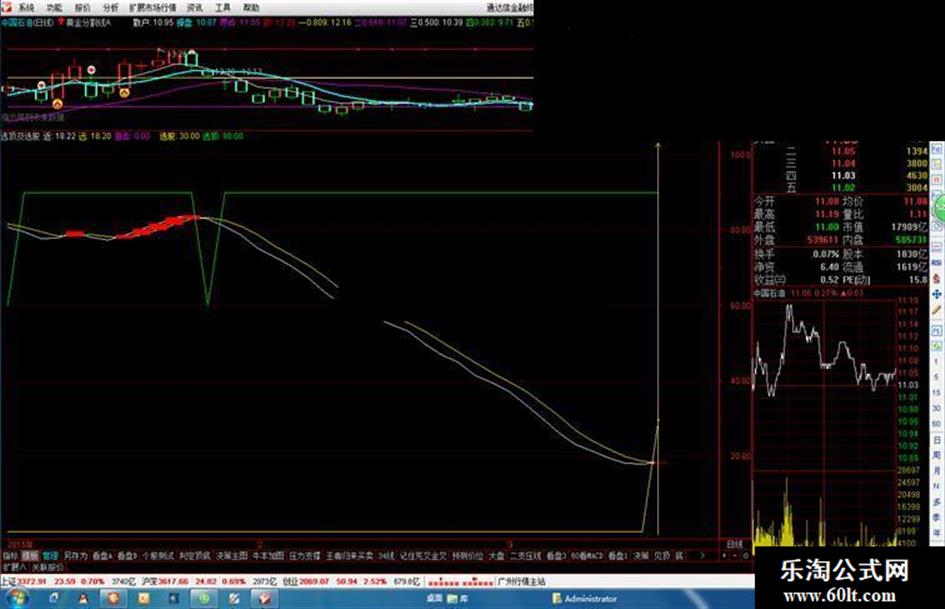Image resolution: width=945 pixels, height=609 pixels.
Task: Click the green icon above the 1-minute button
Action: click(937, 346)
